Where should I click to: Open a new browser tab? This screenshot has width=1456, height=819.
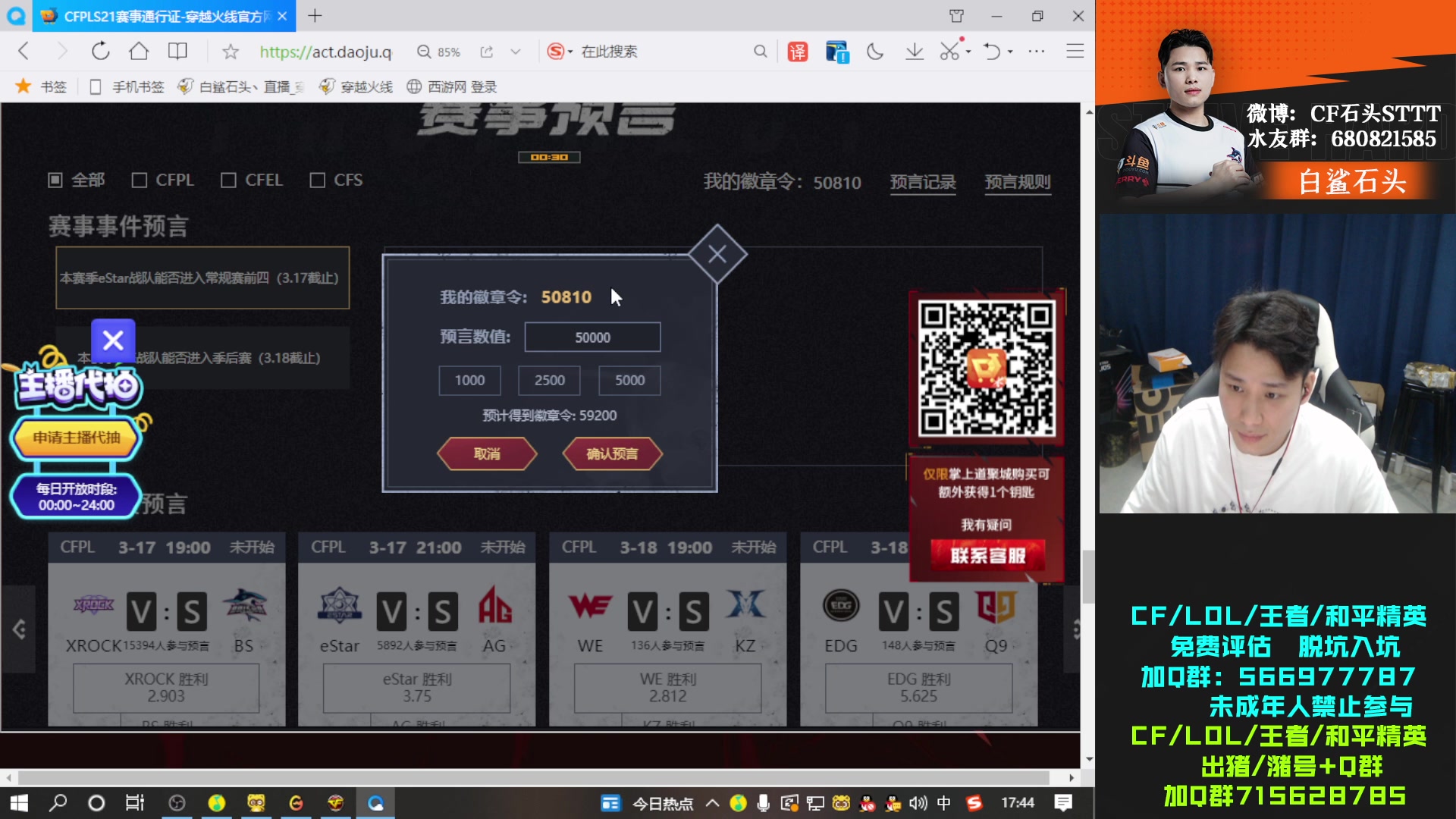click(315, 15)
